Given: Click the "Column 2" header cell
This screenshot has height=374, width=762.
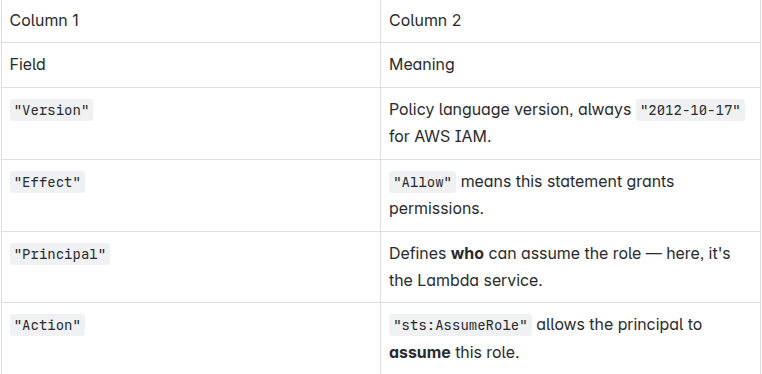Looking at the screenshot, I should tap(571, 21).
